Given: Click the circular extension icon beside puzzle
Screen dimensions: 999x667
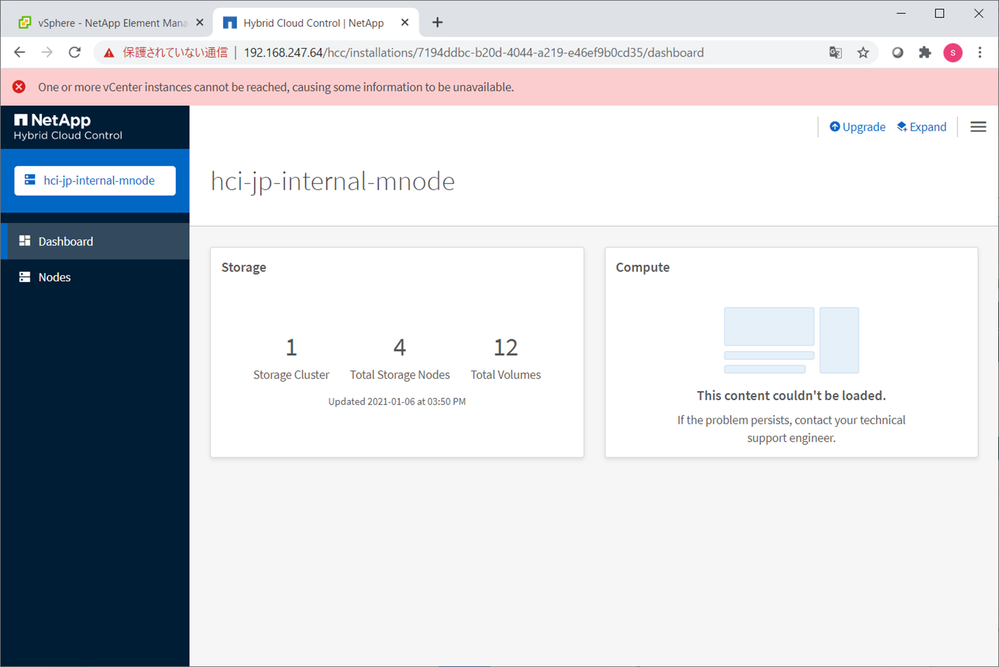Looking at the screenshot, I should pos(897,53).
